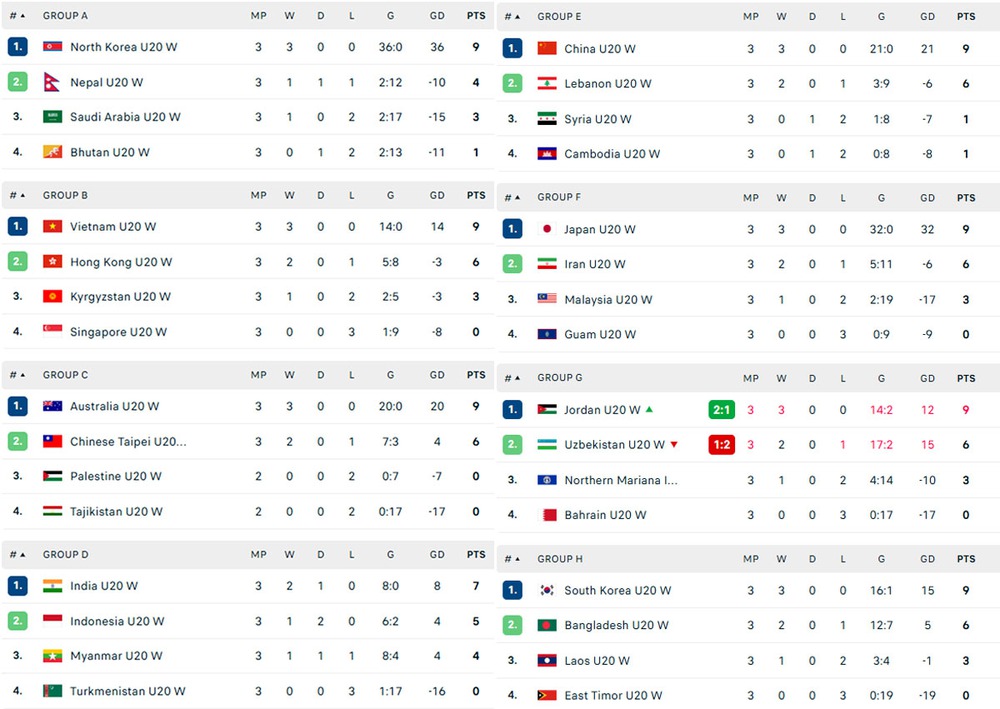Image resolution: width=1000 pixels, height=709 pixels.
Task: Click the red 1:2 Uzbekistan live score badge
Action: point(721,444)
